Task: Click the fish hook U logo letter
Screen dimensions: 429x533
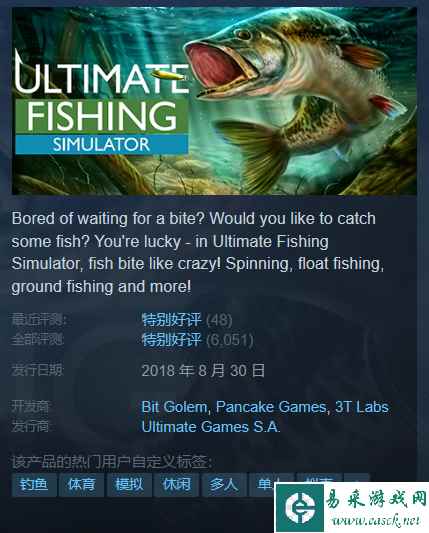Action: (26, 72)
